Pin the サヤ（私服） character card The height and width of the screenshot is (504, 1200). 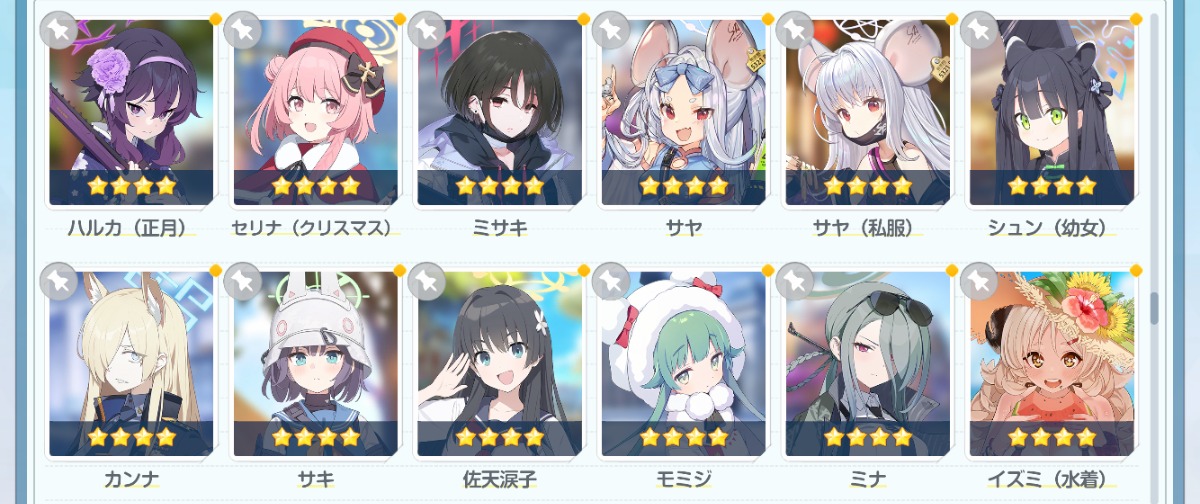click(x=795, y=31)
